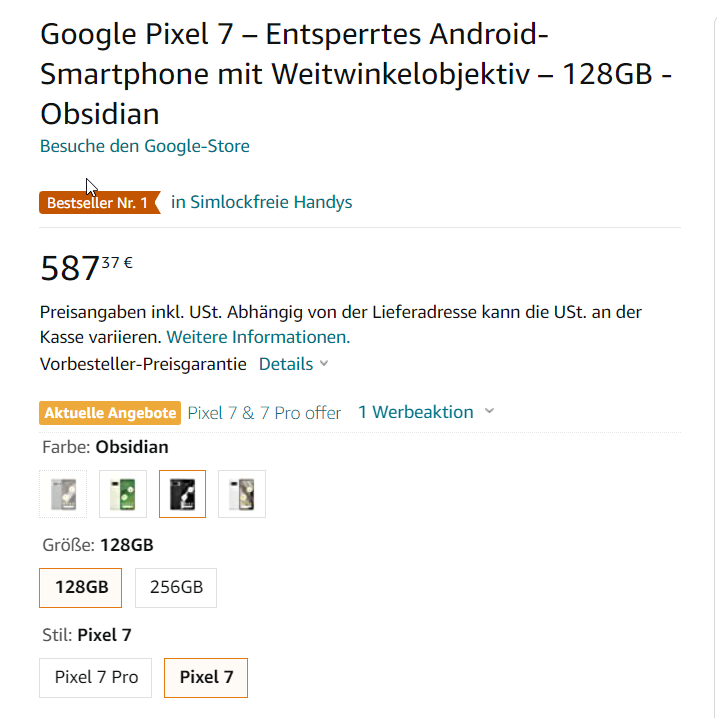Image resolution: width=717 pixels, height=718 pixels.
Task: Click the Aktuelle Angebote badge
Action: (111, 413)
